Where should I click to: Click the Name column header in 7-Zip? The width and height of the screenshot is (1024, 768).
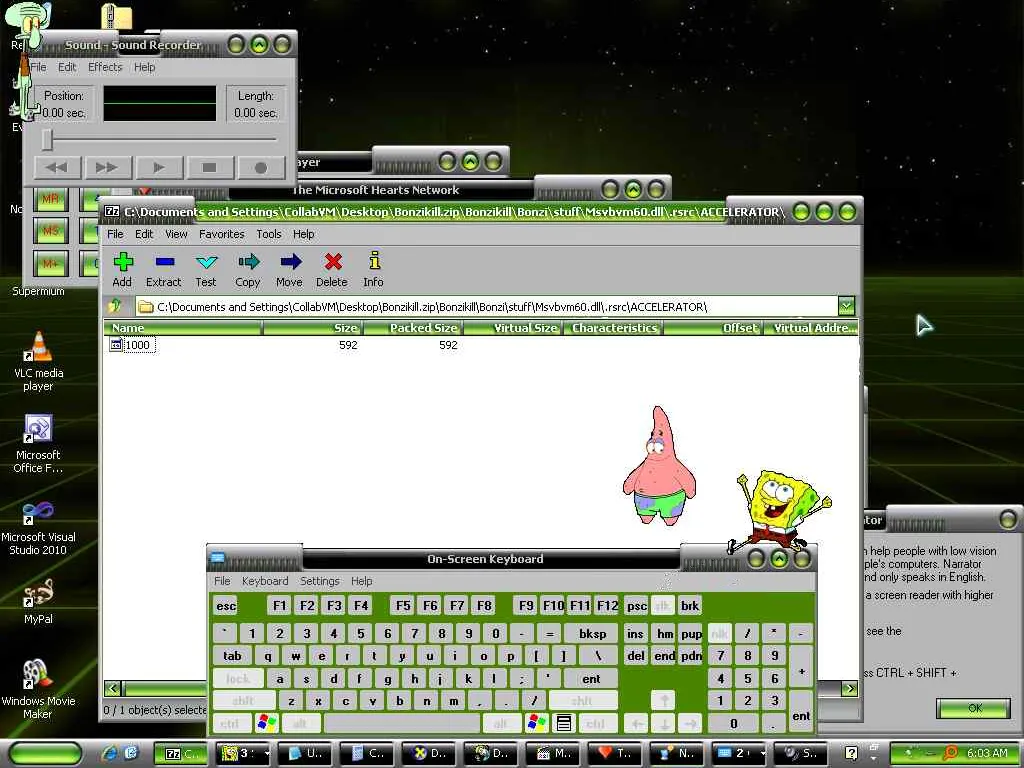click(x=183, y=328)
